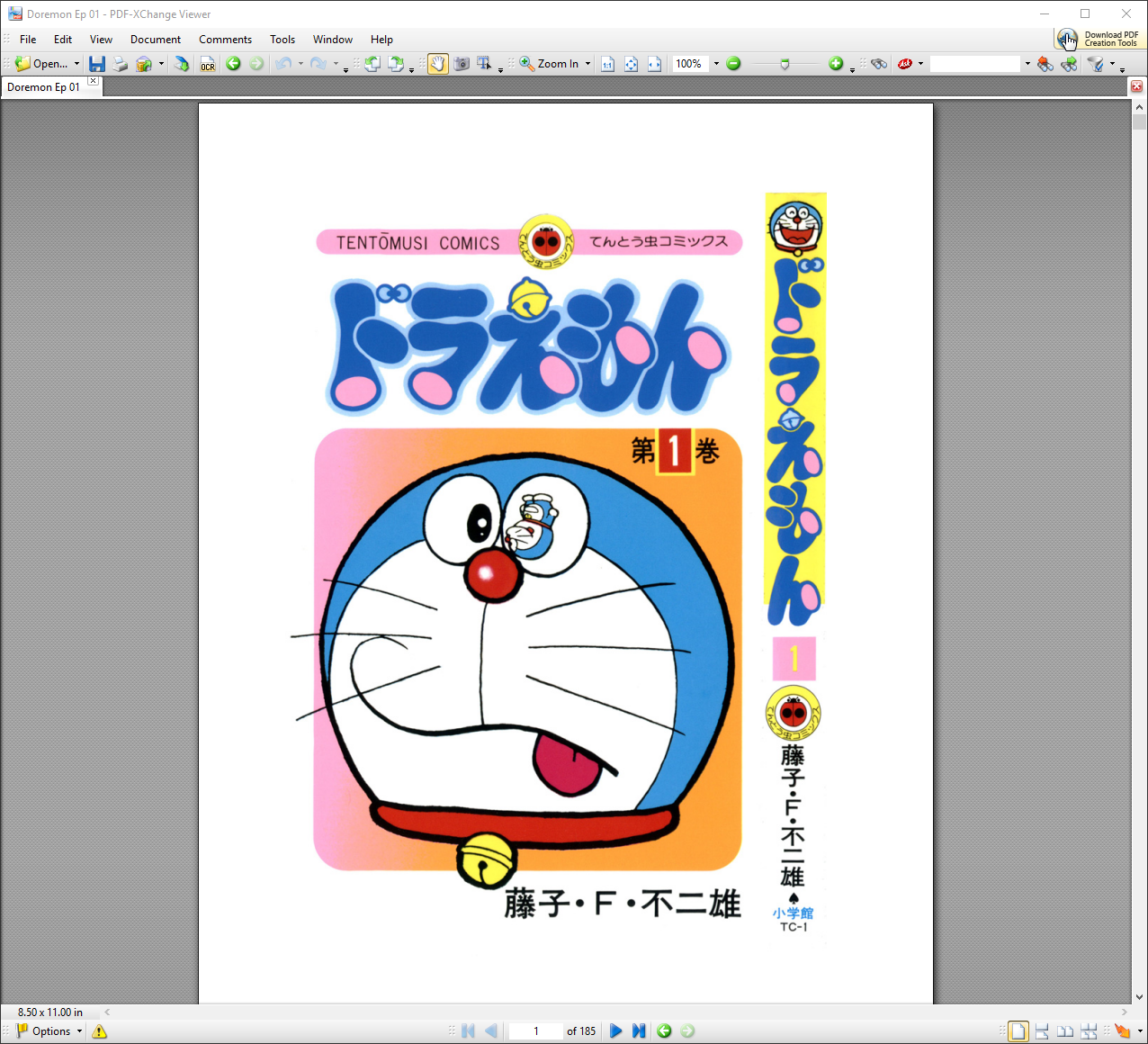Close the Doremon Ep 01 tab

click(x=93, y=81)
